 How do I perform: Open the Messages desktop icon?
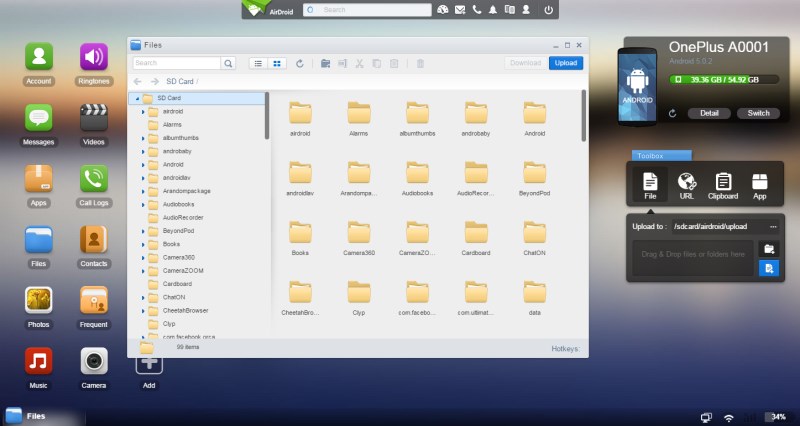click(39, 117)
